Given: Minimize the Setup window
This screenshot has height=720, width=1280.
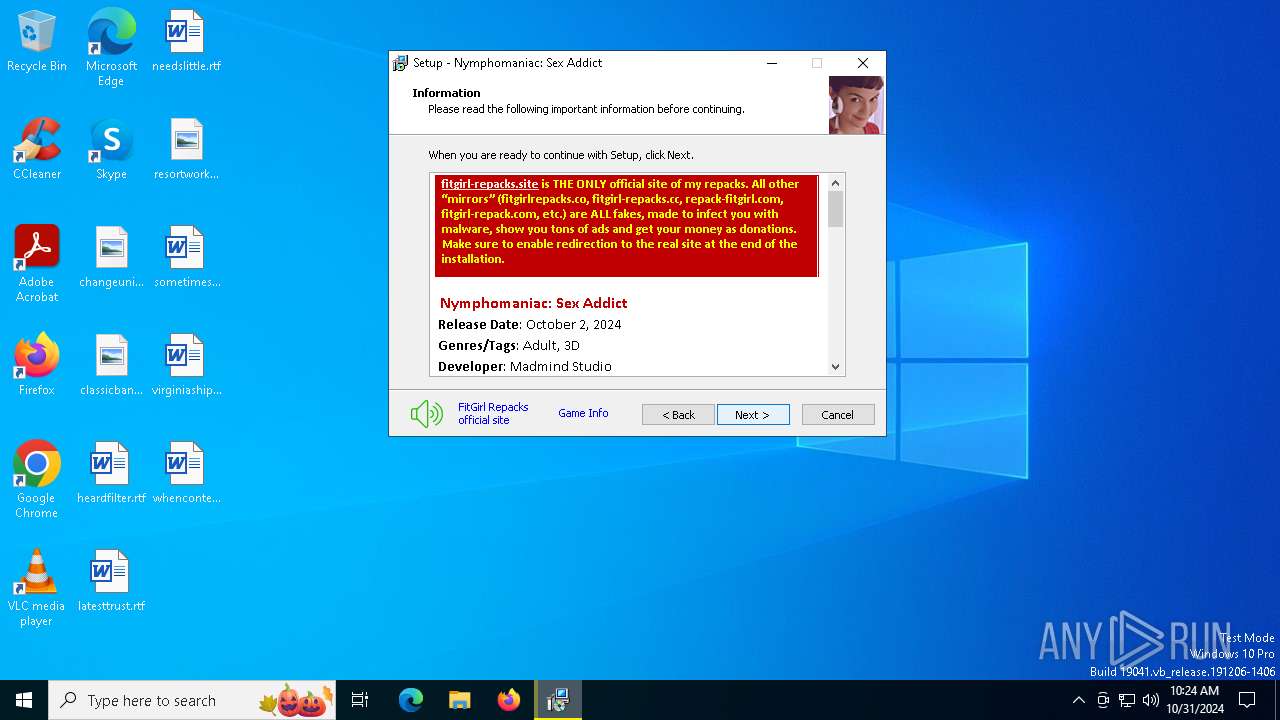Looking at the screenshot, I should (772, 63).
